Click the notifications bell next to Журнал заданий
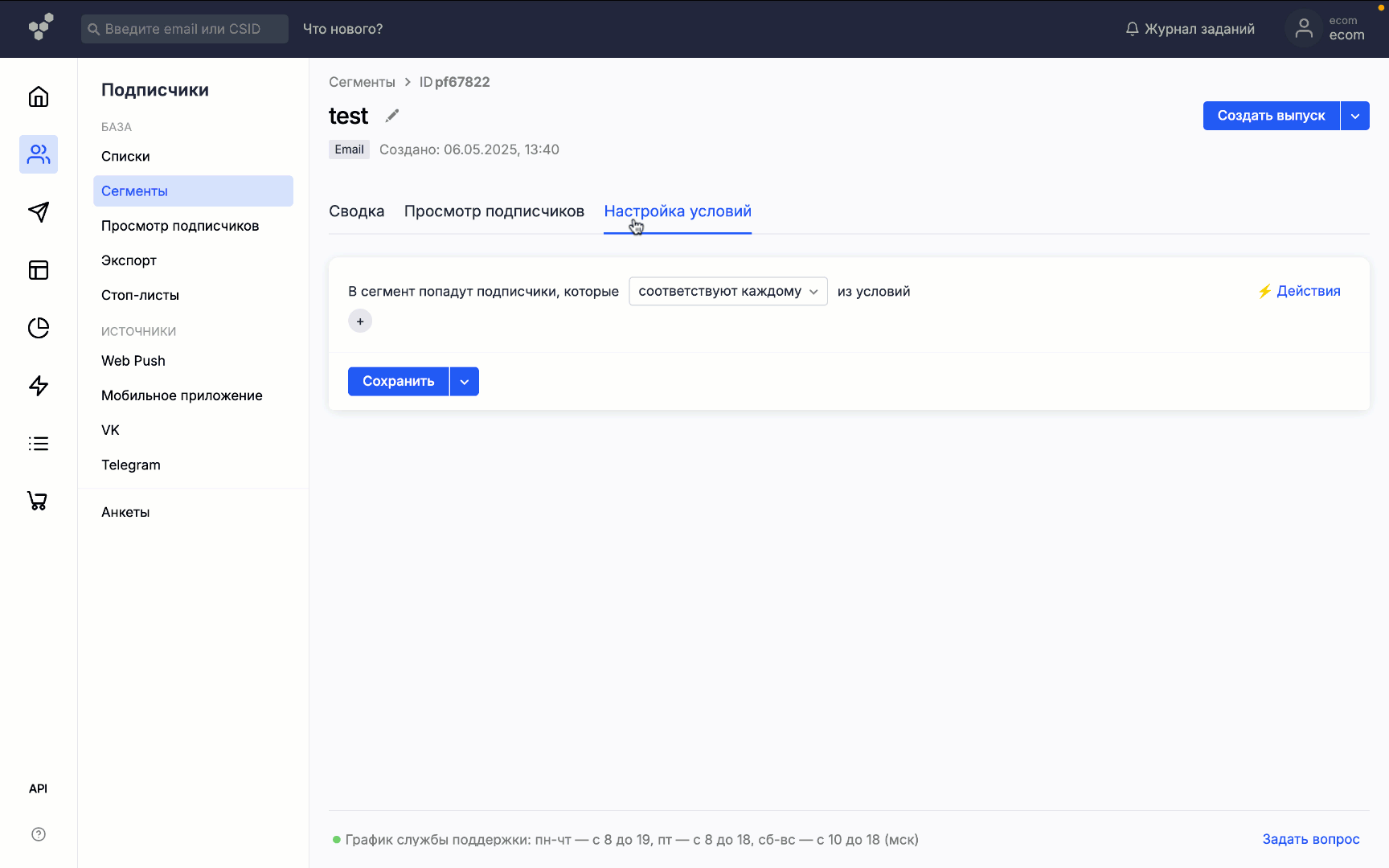This screenshot has height=868, width=1389. pos(1132,28)
